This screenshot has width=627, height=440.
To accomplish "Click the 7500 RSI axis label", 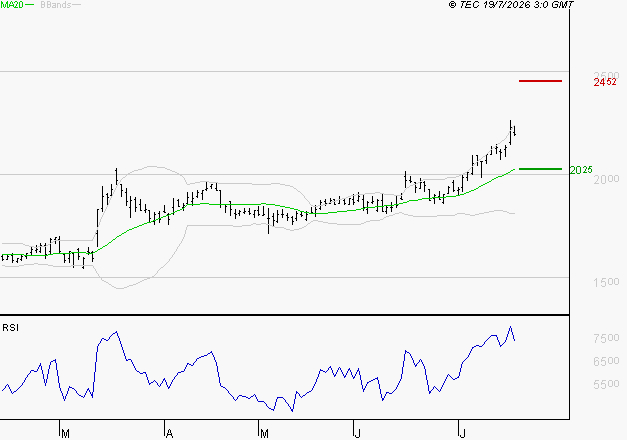I will (x=606, y=338).
